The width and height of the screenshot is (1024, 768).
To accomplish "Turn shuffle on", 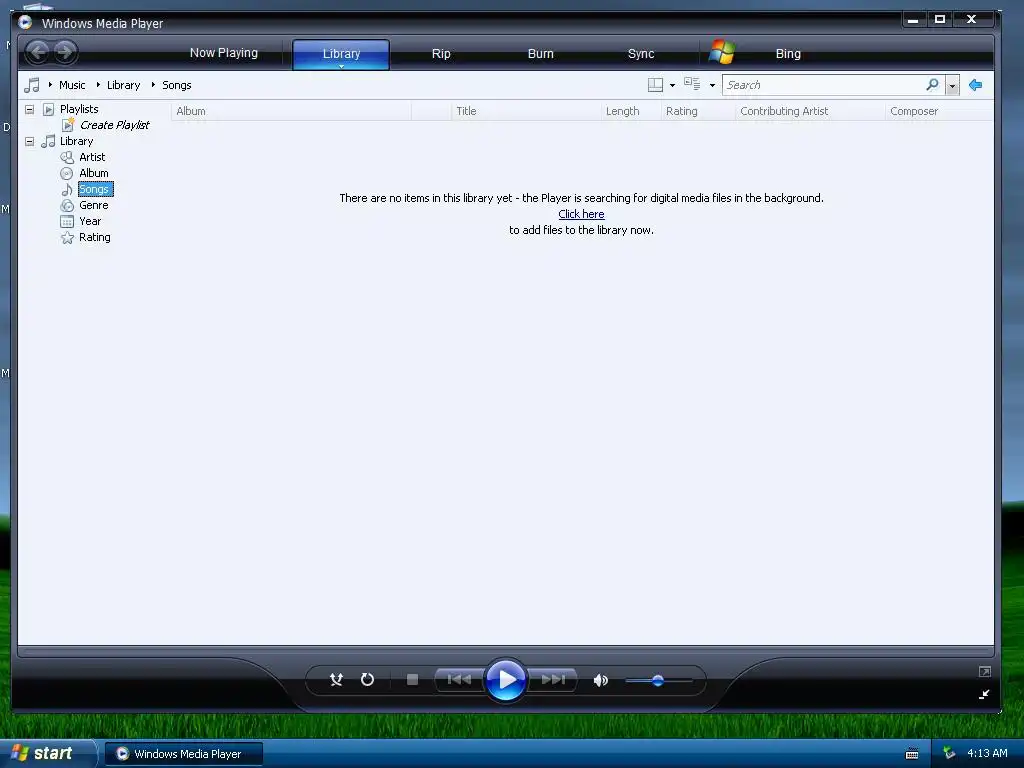I will [x=336, y=680].
